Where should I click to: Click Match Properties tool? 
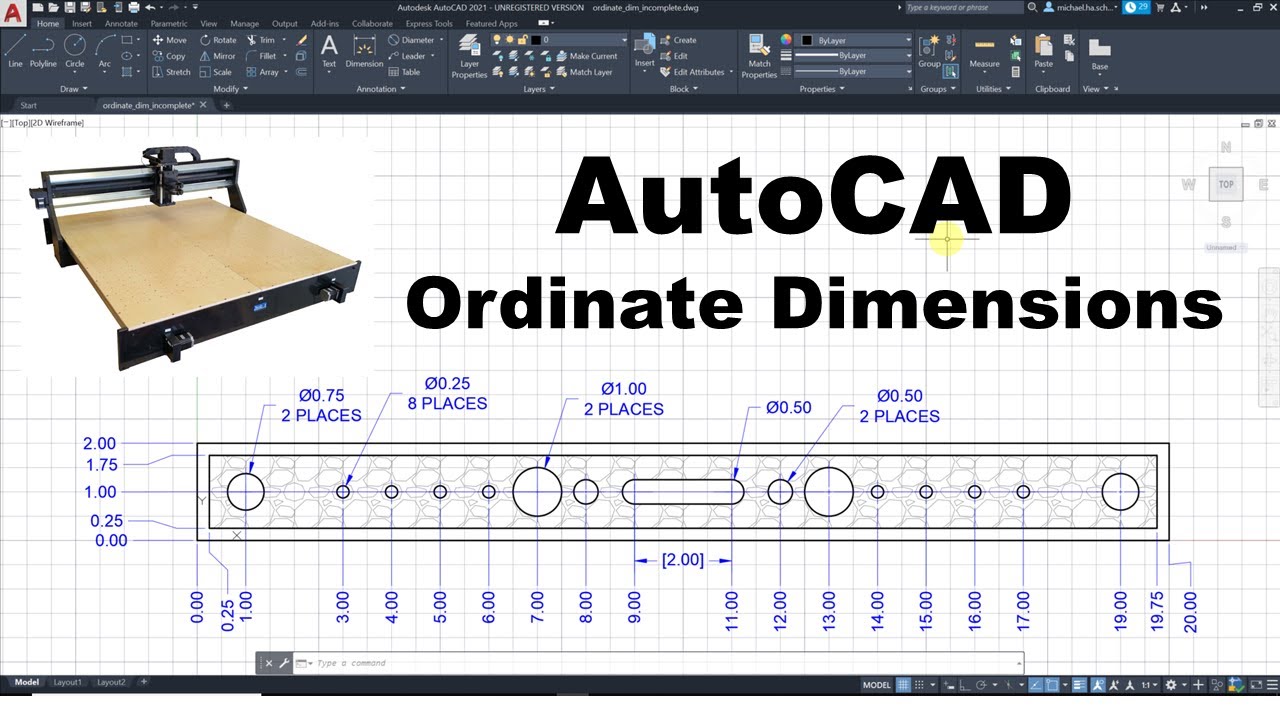tap(759, 56)
